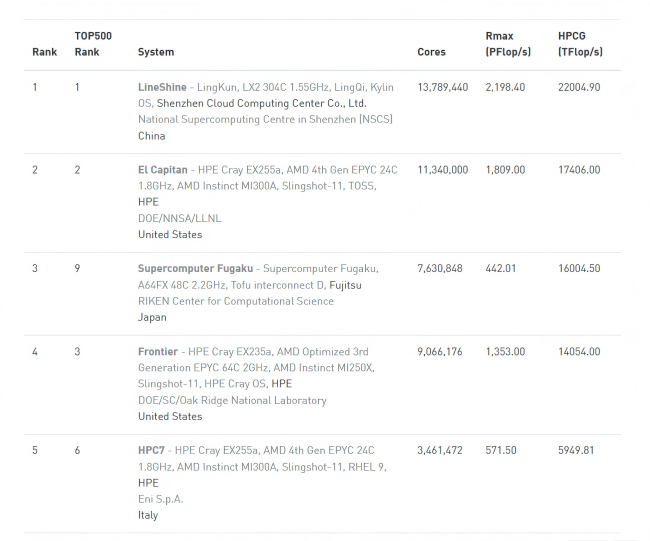This screenshot has height=541, width=650.
Task: Click the System column header
Action: (x=156, y=52)
